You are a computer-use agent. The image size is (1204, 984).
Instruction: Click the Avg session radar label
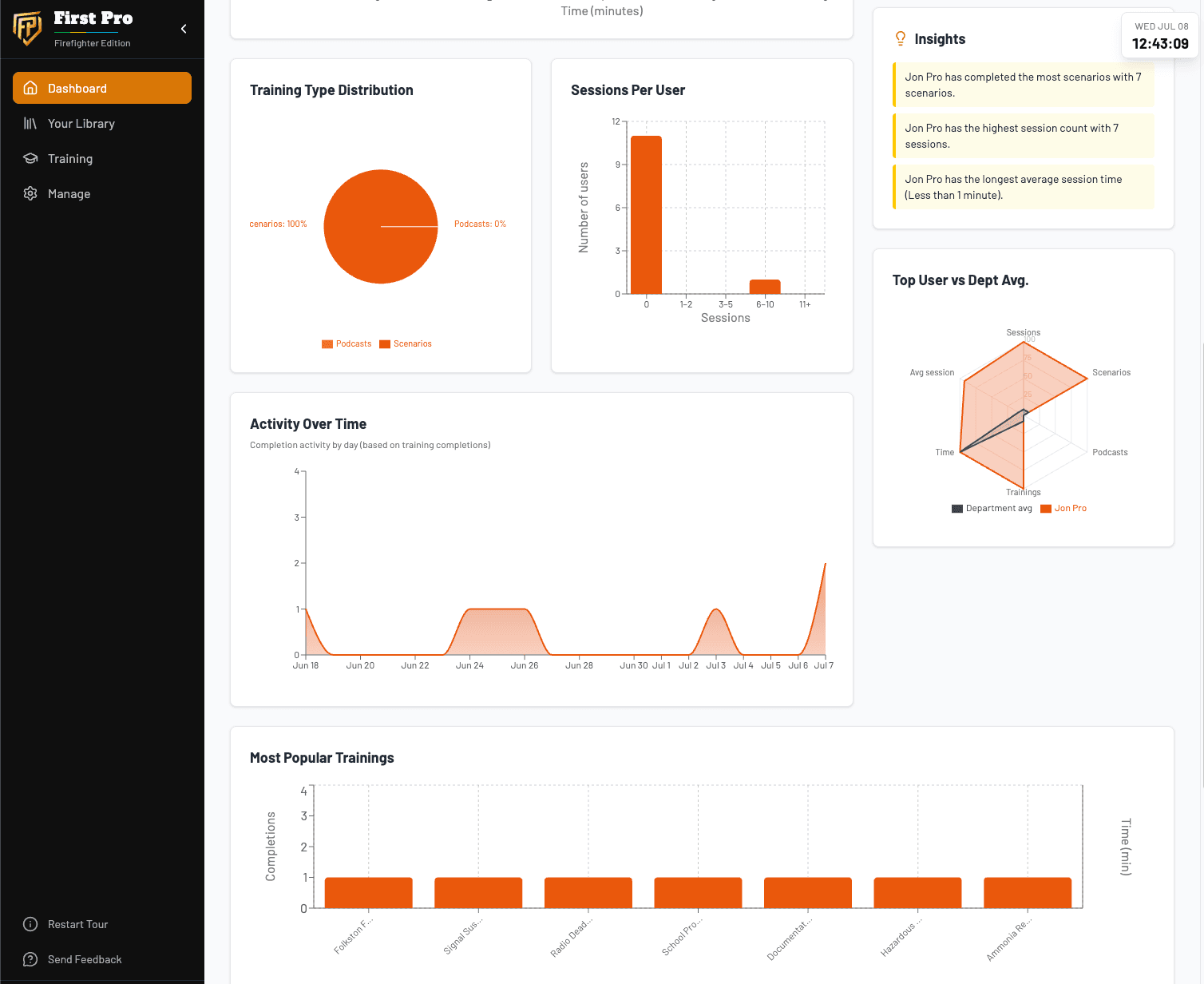(932, 372)
